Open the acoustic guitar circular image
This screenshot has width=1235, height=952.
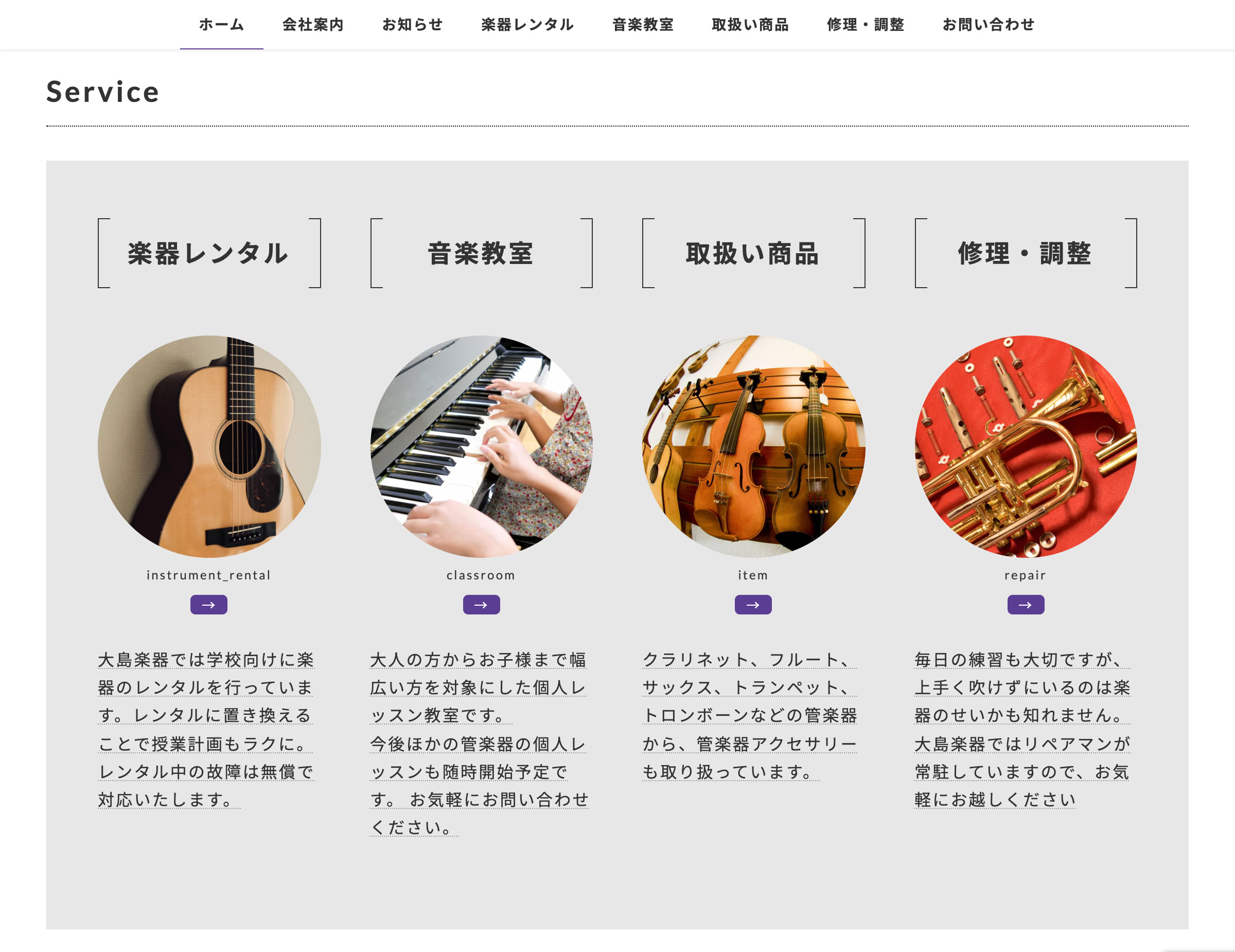[x=209, y=447]
